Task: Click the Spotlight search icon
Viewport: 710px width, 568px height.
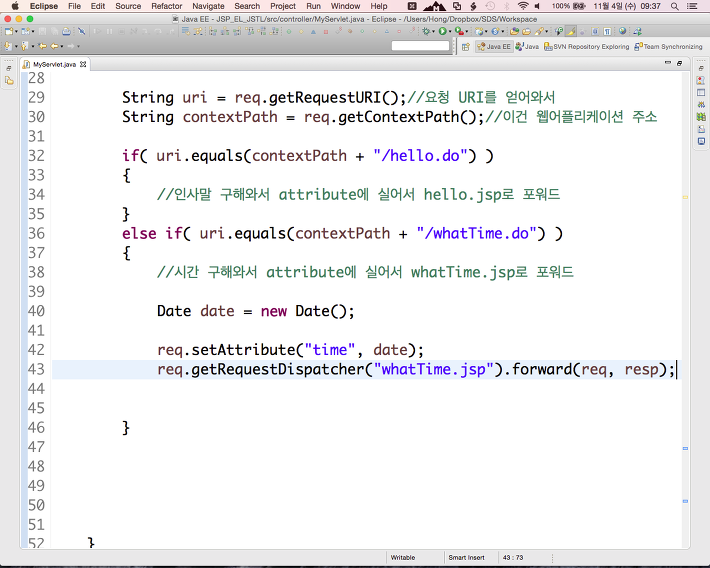Action: [x=674, y=6]
